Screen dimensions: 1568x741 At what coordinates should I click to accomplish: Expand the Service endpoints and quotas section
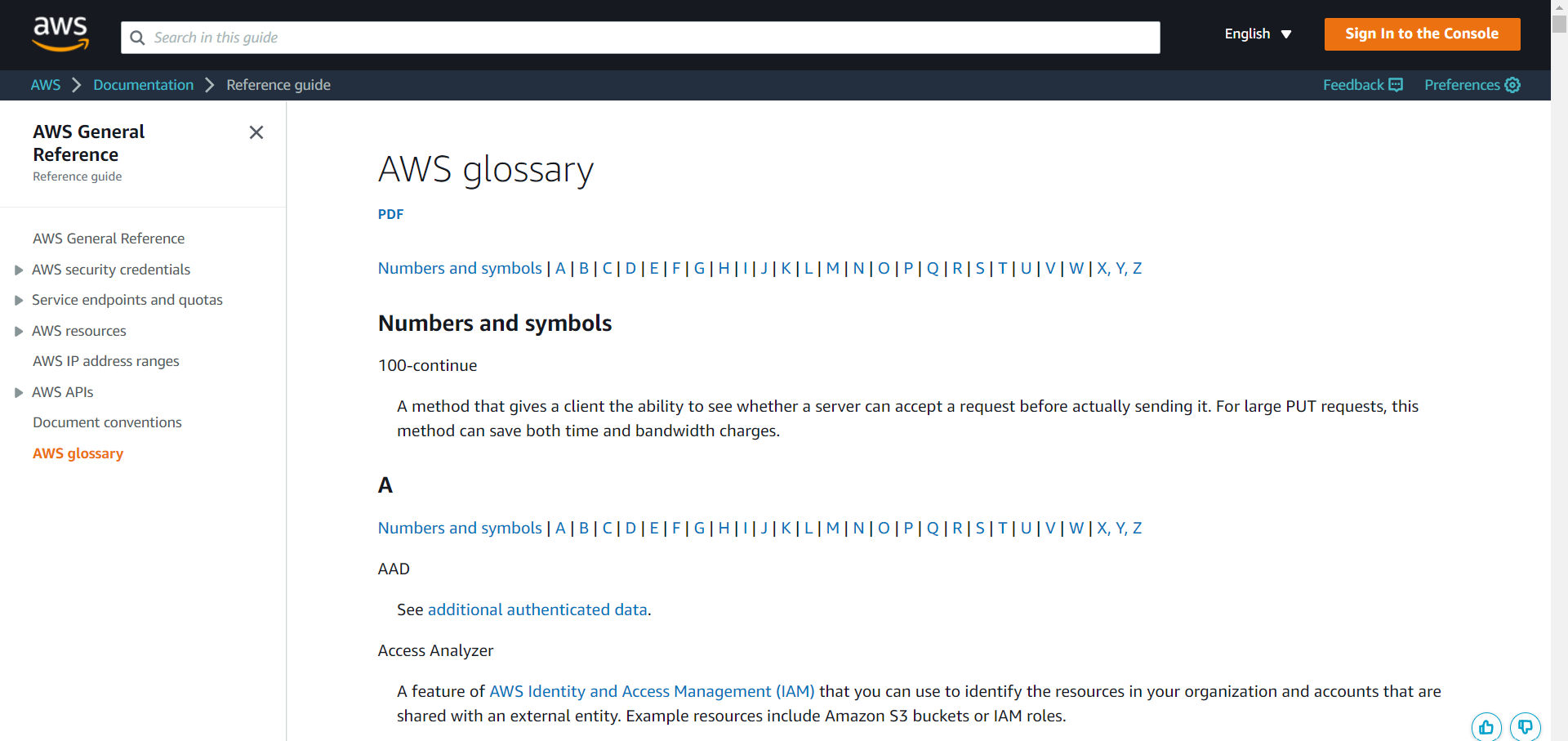point(18,300)
